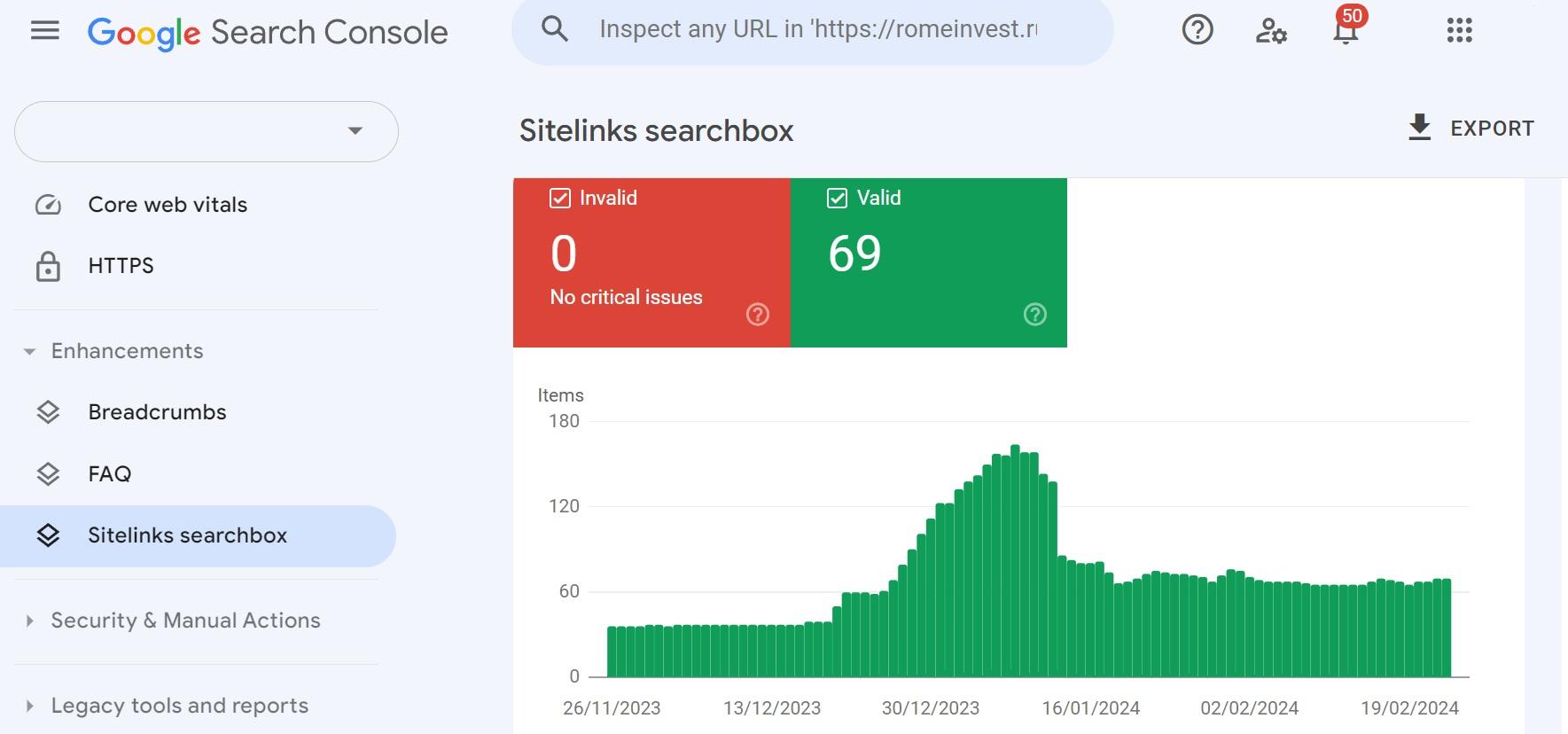Open the Breadcrumbs report
The height and width of the screenshot is (734, 1568).
[x=157, y=412]
